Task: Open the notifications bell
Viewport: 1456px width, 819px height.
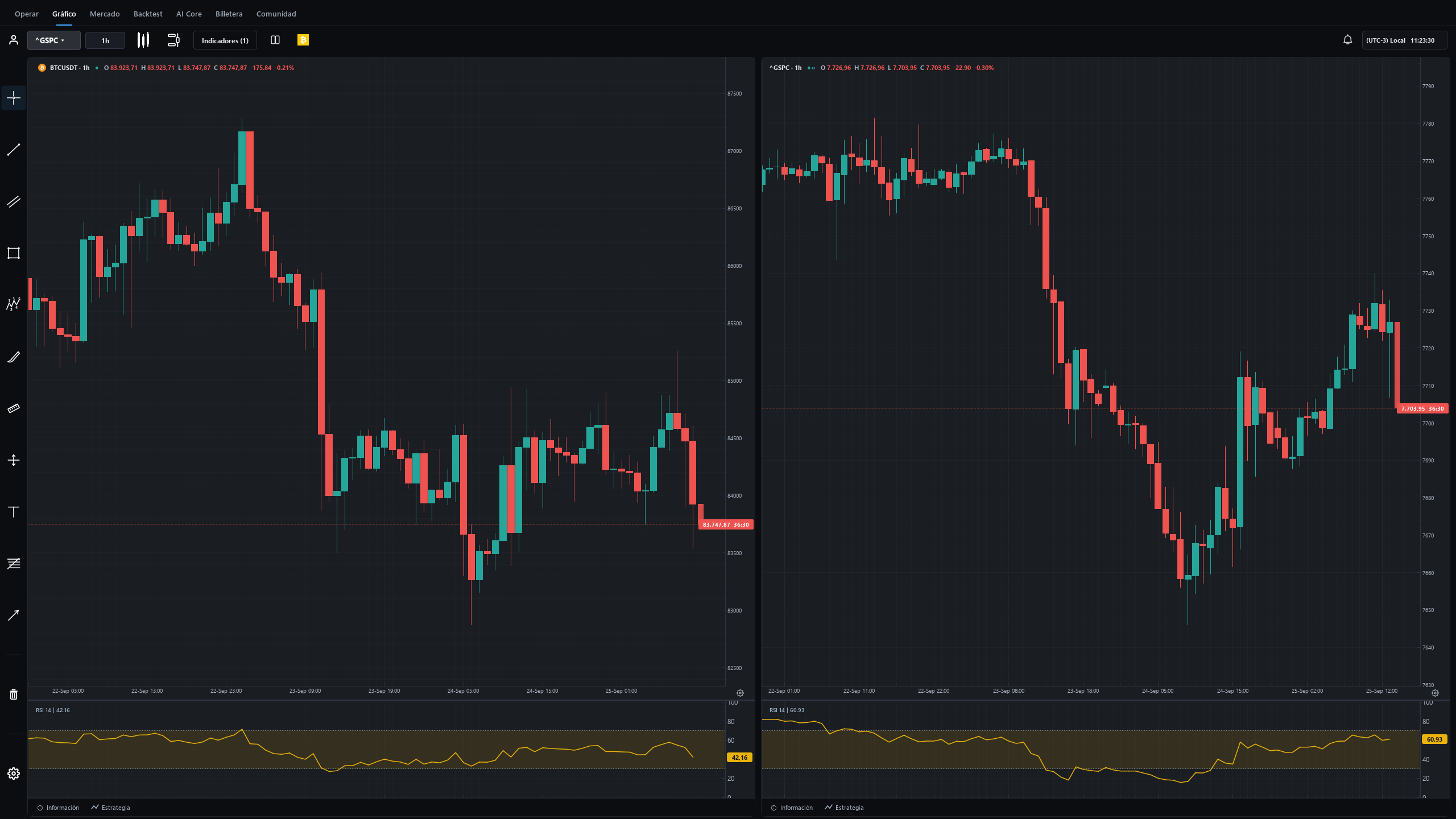Action: tap(1347, 40)
